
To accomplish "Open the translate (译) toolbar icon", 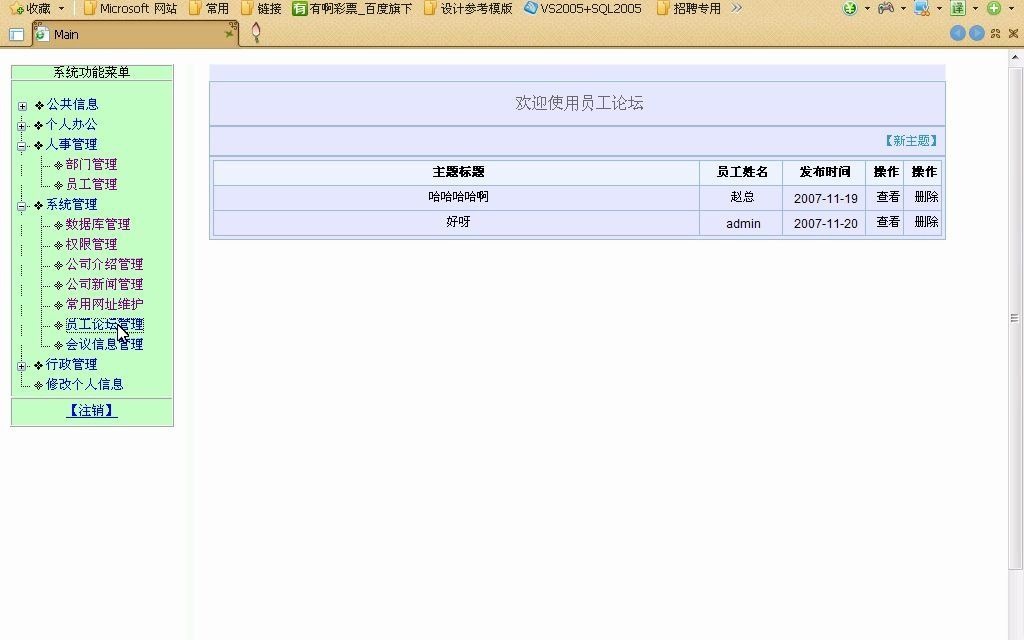I will tap(958, 8).
